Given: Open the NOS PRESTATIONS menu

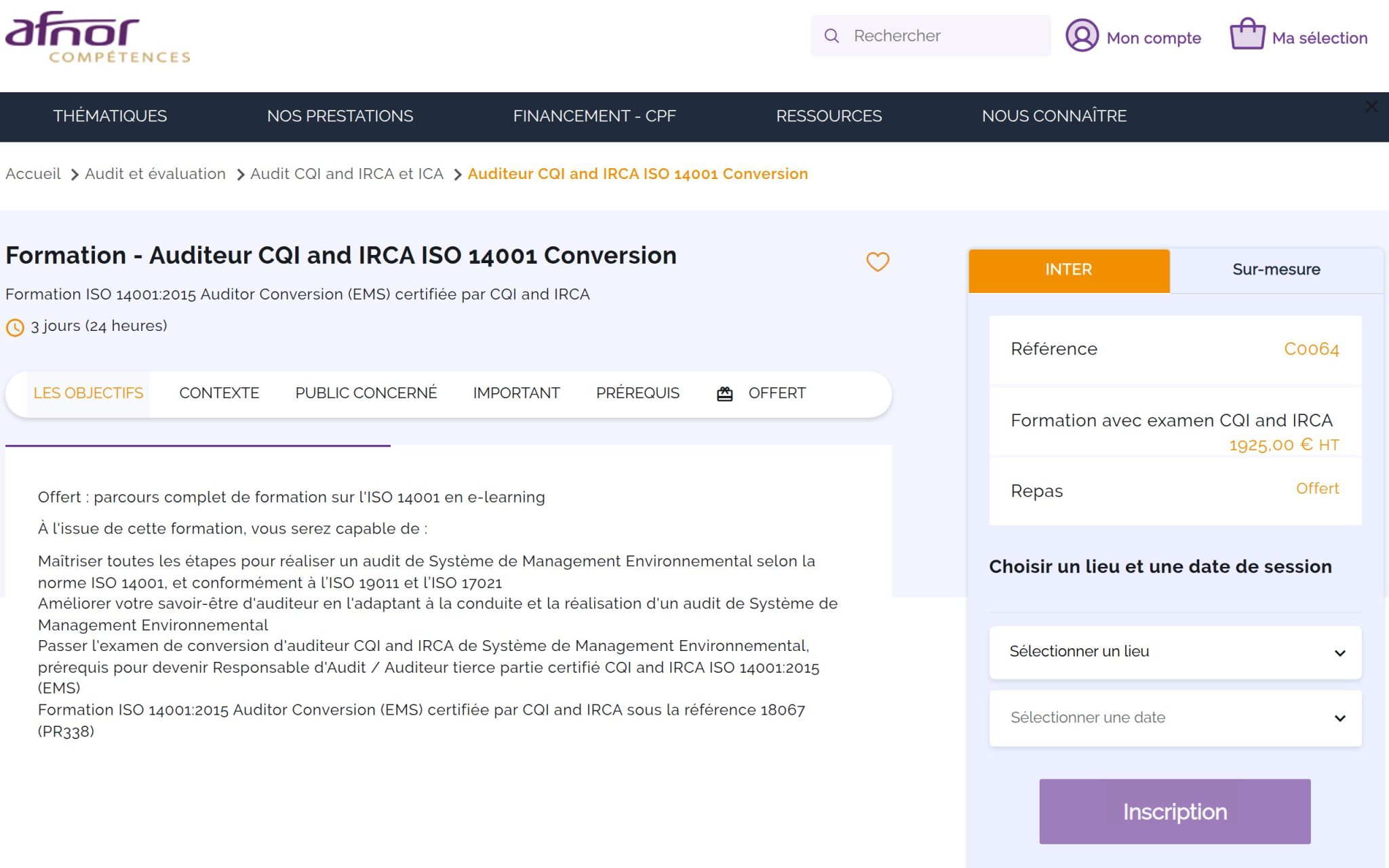Looking at the screenshot, I should point(340,116).
